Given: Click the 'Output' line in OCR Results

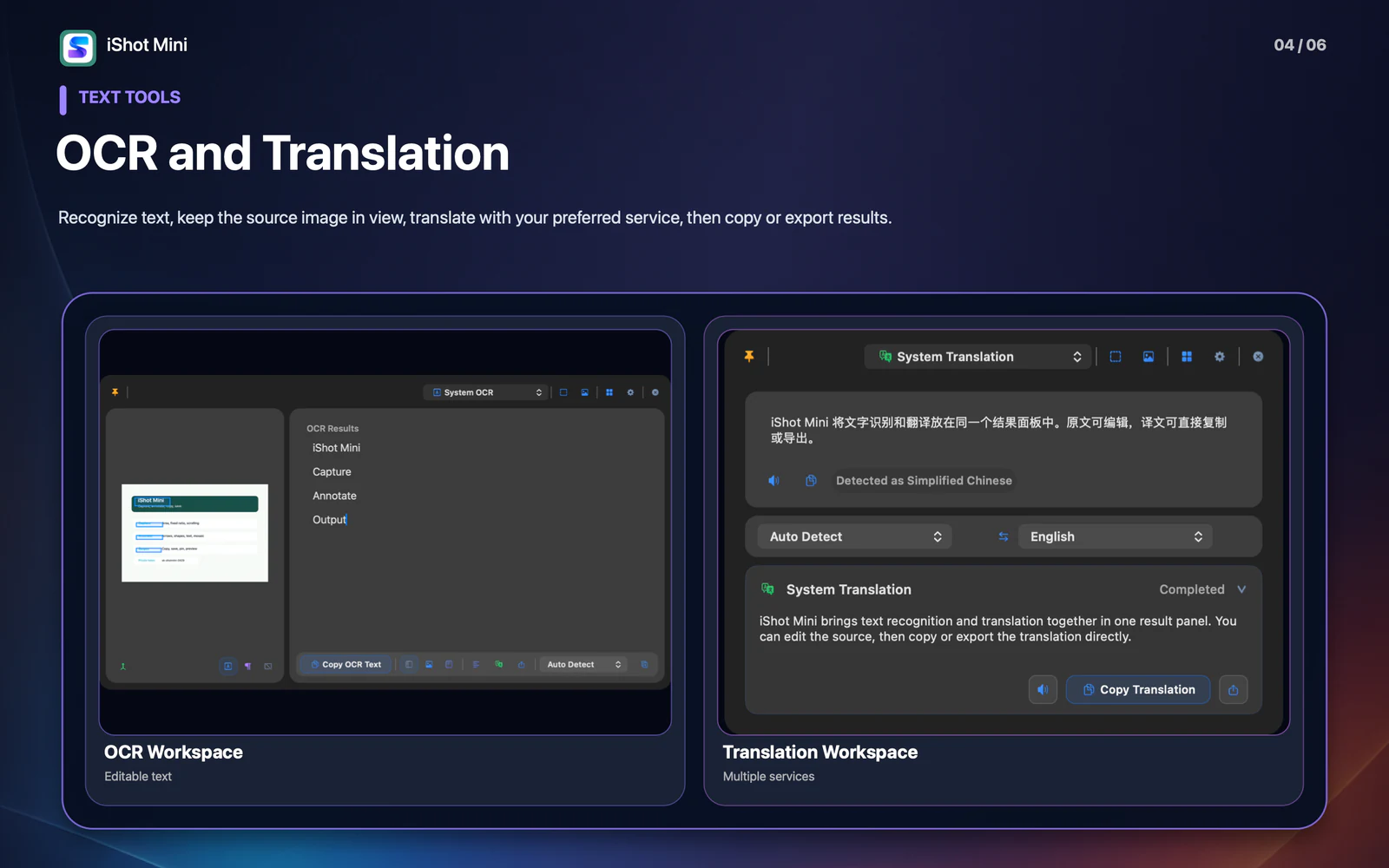Looking at the screenshot, I should [329, 520].
